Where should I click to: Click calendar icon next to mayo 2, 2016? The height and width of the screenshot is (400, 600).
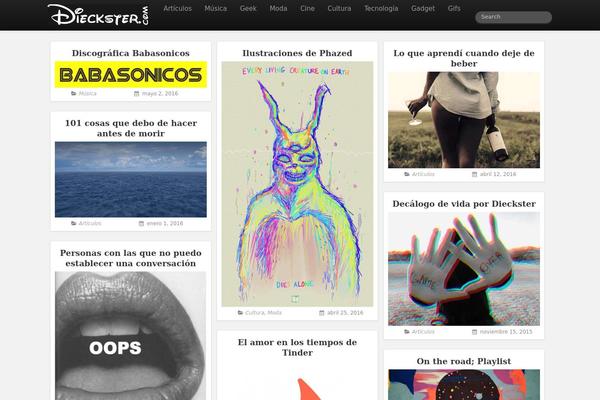(x=136, y=93)
